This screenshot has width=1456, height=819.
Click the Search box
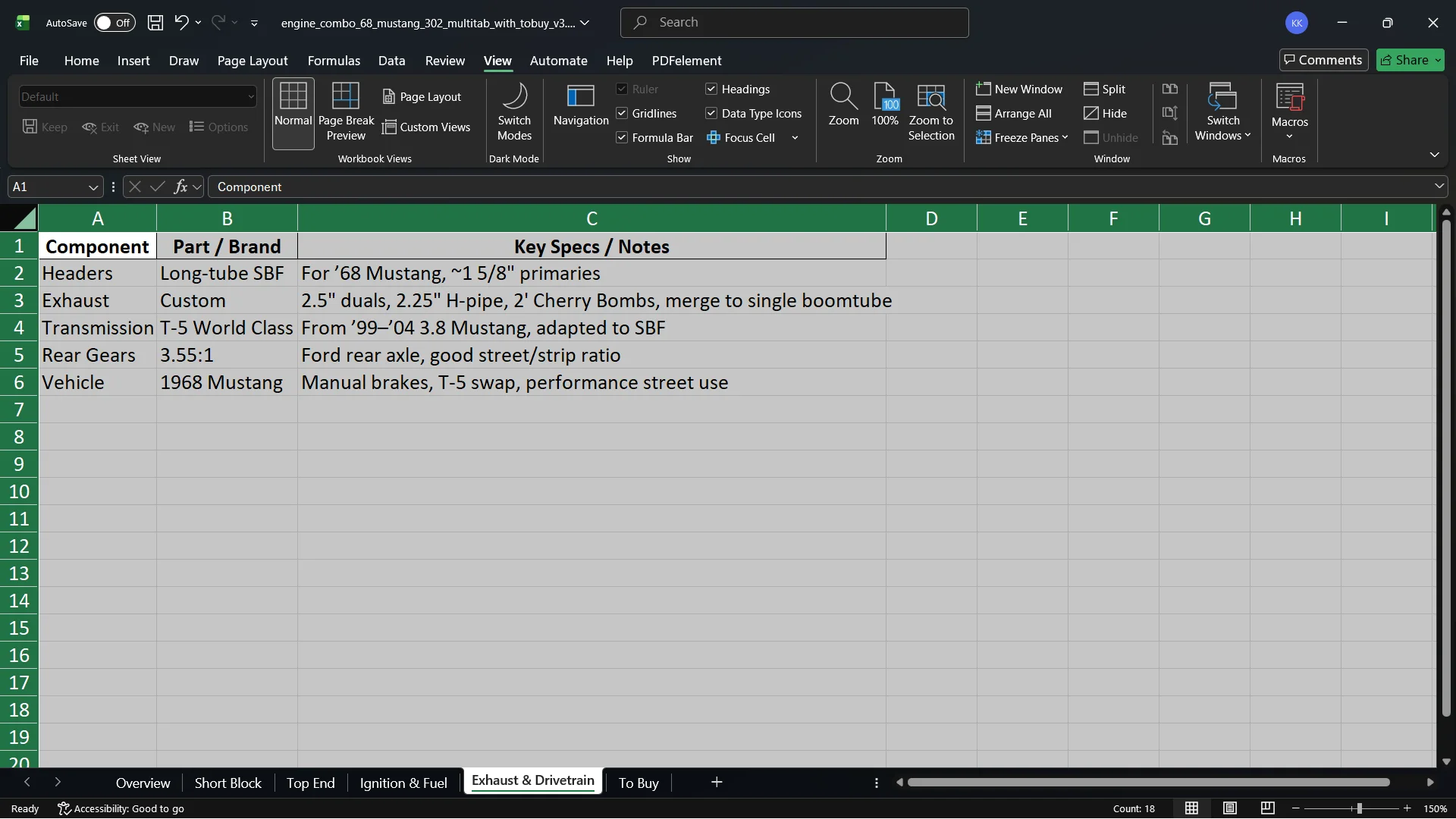[794, 23]
